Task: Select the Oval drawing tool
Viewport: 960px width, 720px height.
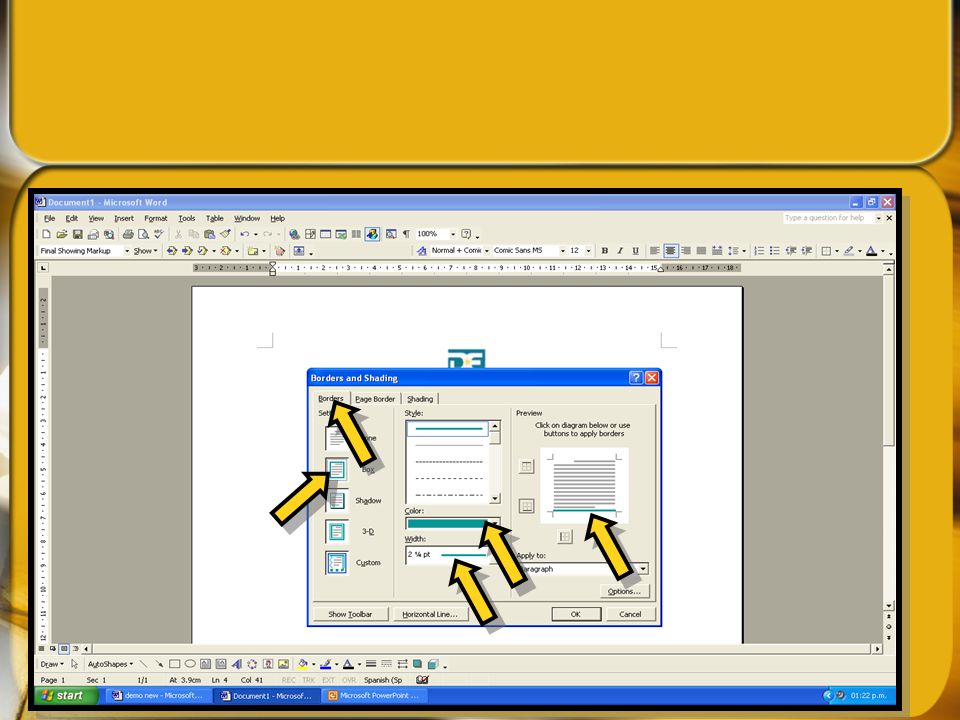Action: coord(190,664)
